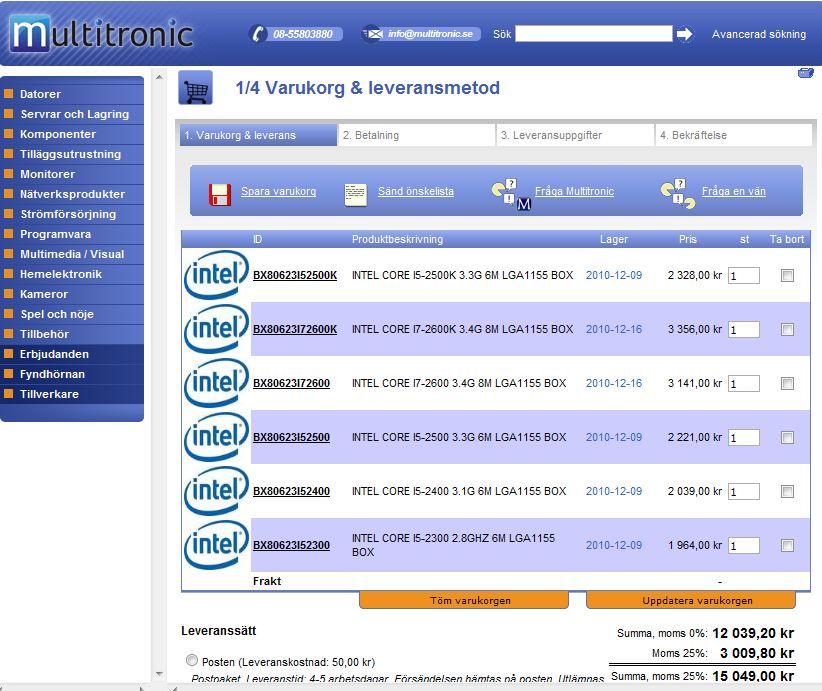
Task: Click Intel logo for BX80623I72600 row
Action: tap(216, 383)
